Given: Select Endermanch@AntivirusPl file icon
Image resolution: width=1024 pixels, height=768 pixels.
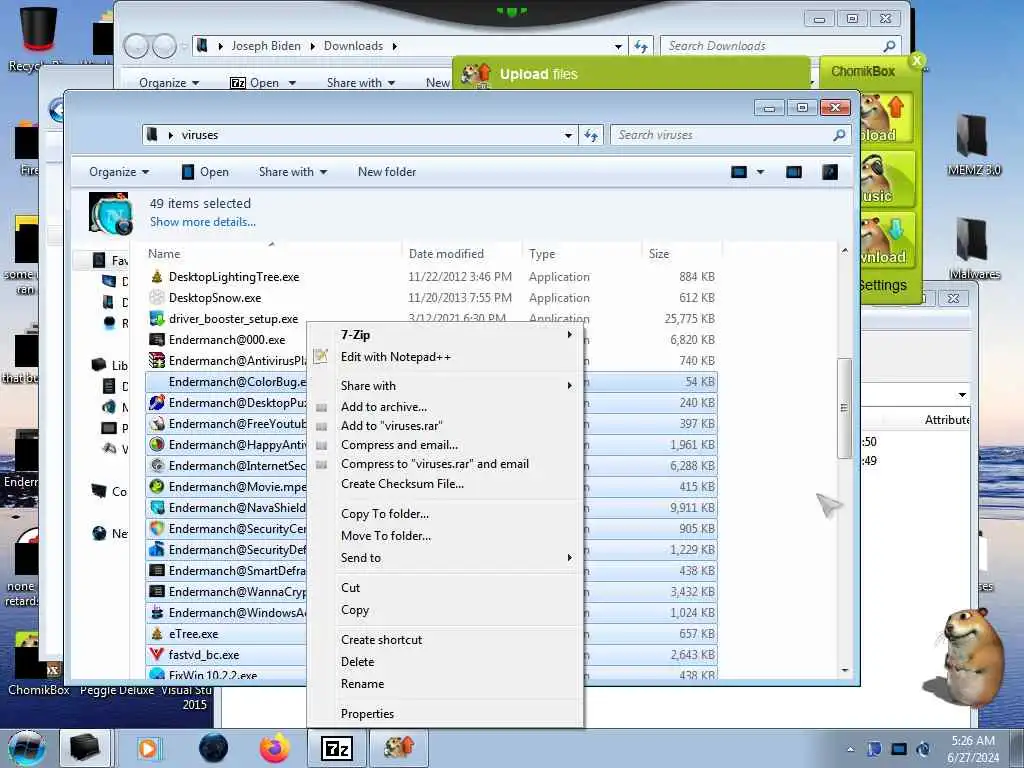Looking at the screenshot, I should point(157,360).
